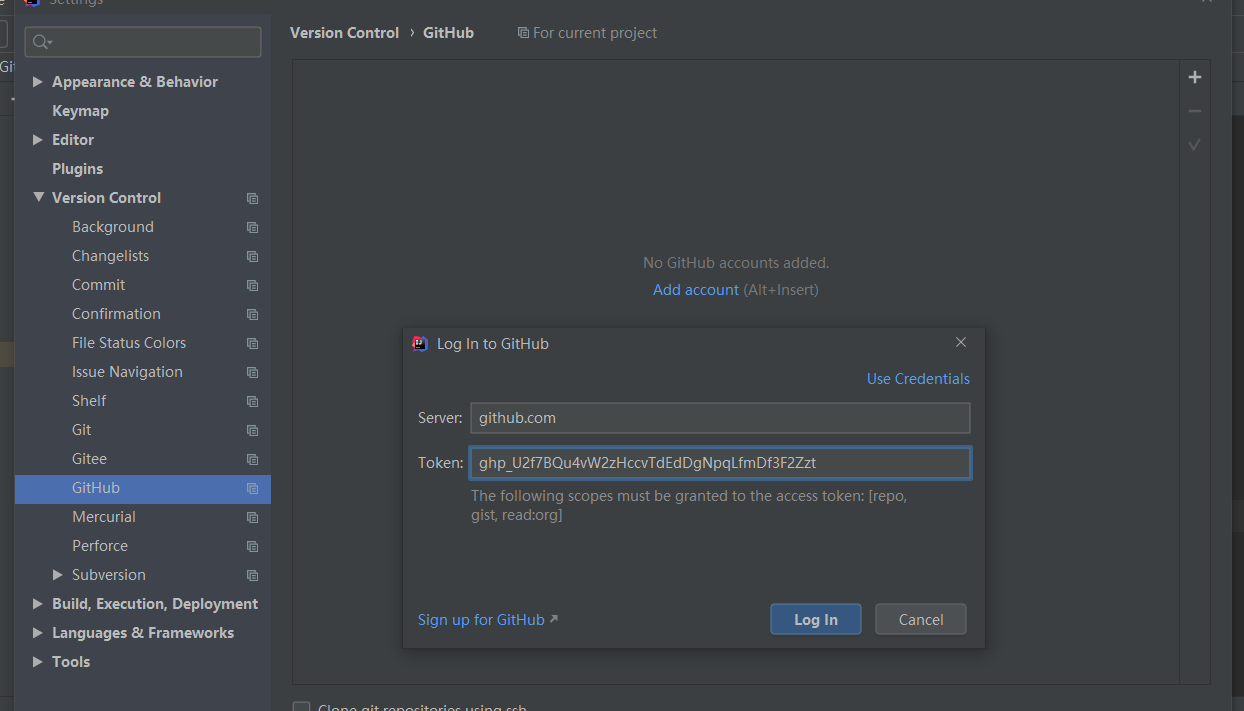Viewport: 1244px width, 711px height.
Task: Click the project-level icon beside Gitee
Action: click(252, 459)
